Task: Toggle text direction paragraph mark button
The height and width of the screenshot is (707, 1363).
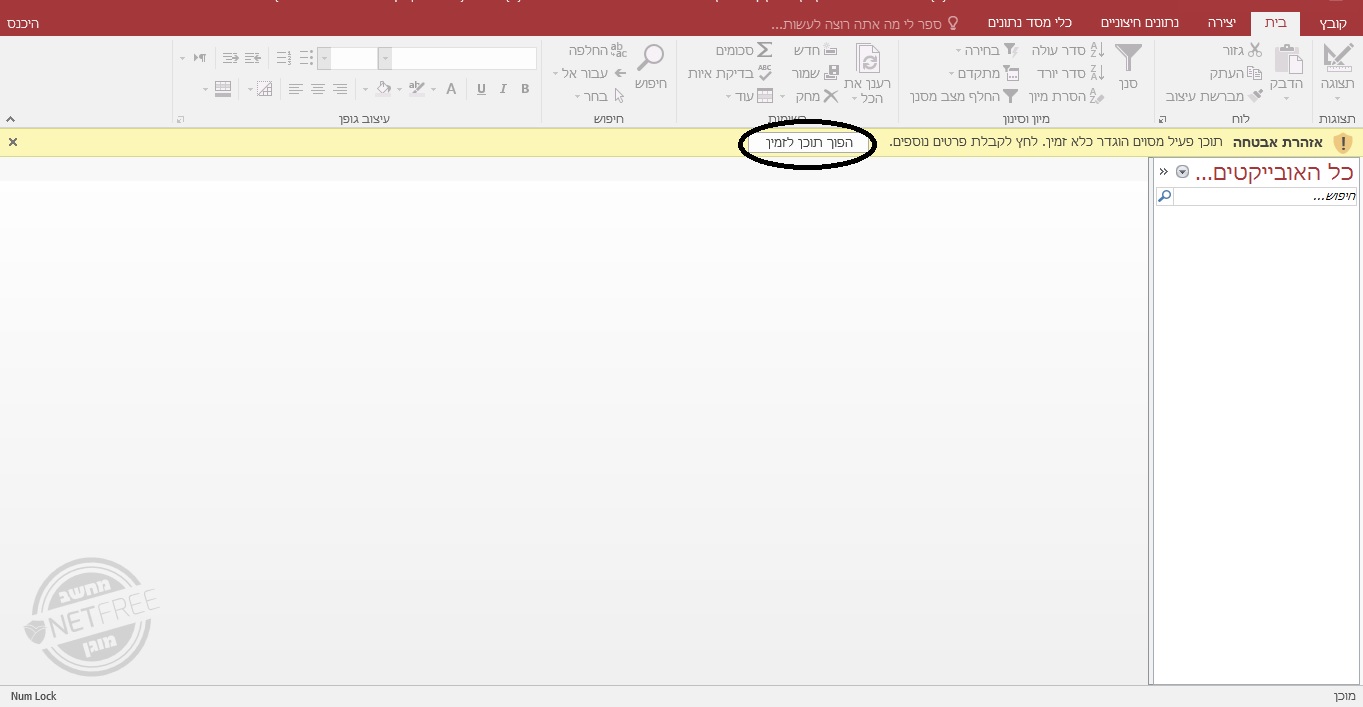Action: click(x=200, y=58)
